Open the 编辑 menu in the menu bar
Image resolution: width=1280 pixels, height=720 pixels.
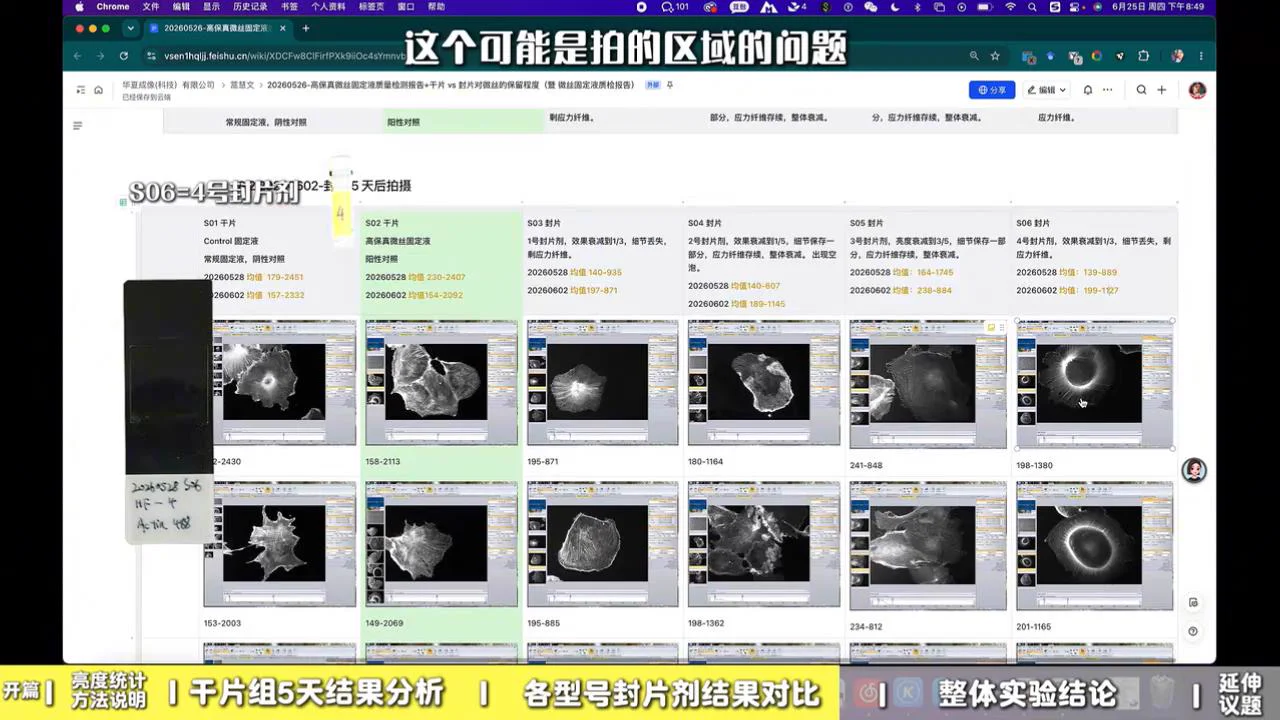coord(181,7)
